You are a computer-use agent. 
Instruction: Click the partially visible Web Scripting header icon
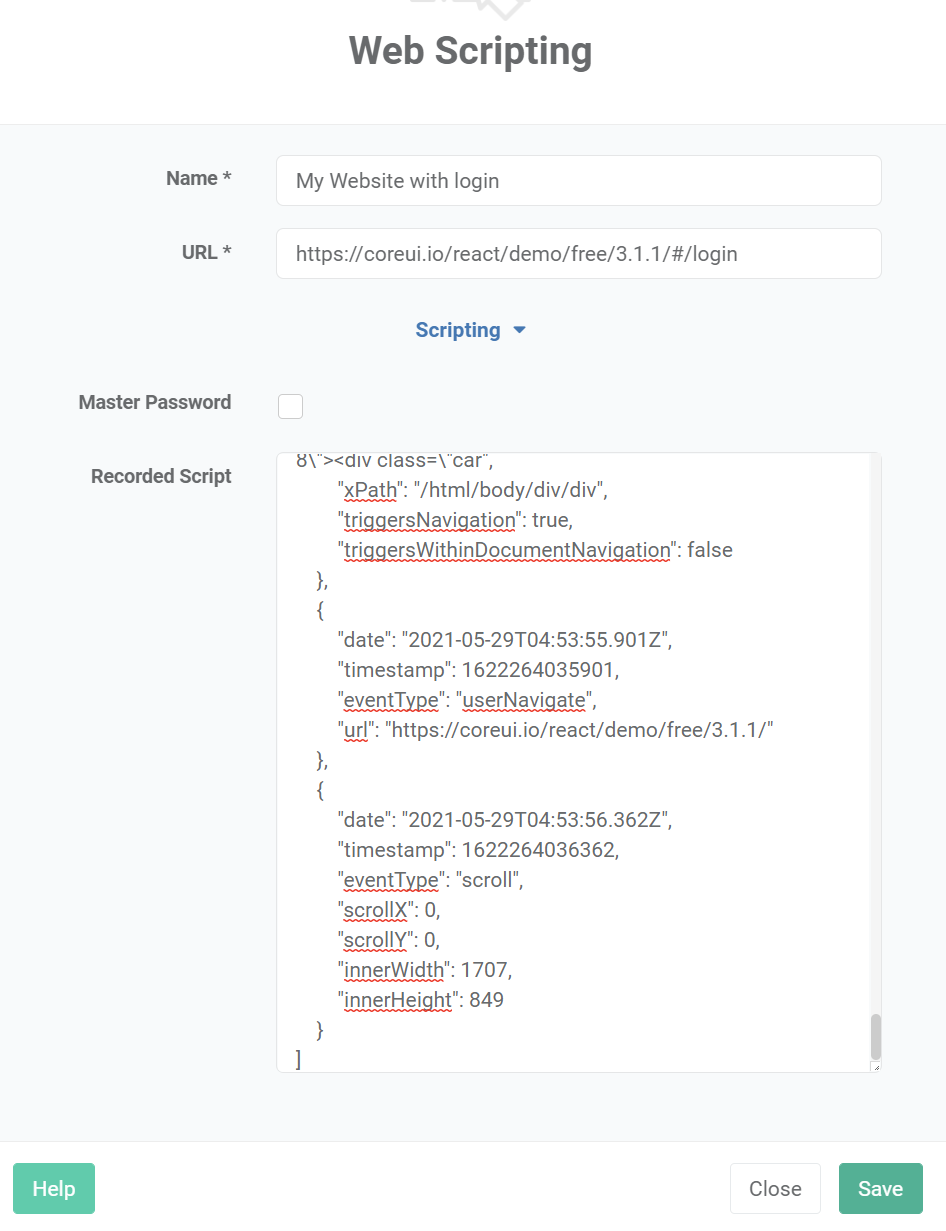point(470,9)
